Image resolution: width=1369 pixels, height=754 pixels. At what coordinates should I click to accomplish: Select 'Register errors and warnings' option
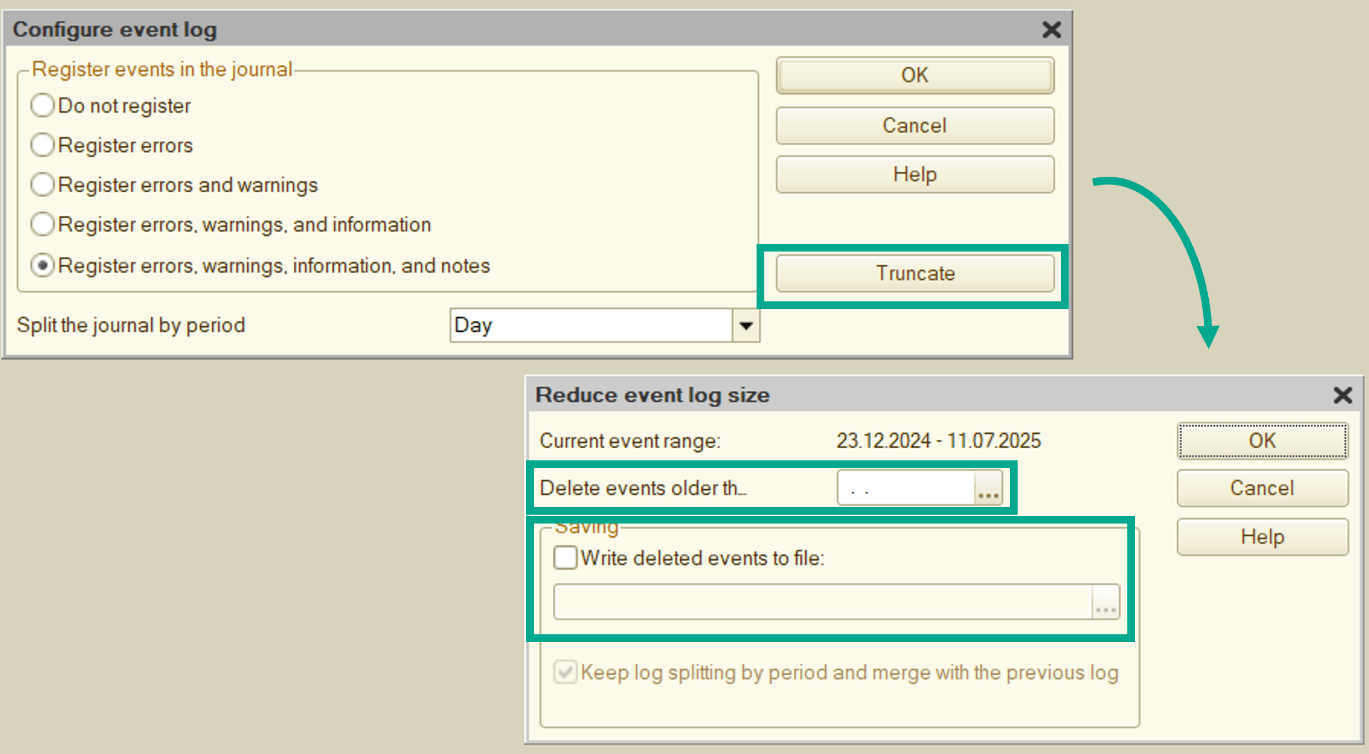tap(43, 185)
